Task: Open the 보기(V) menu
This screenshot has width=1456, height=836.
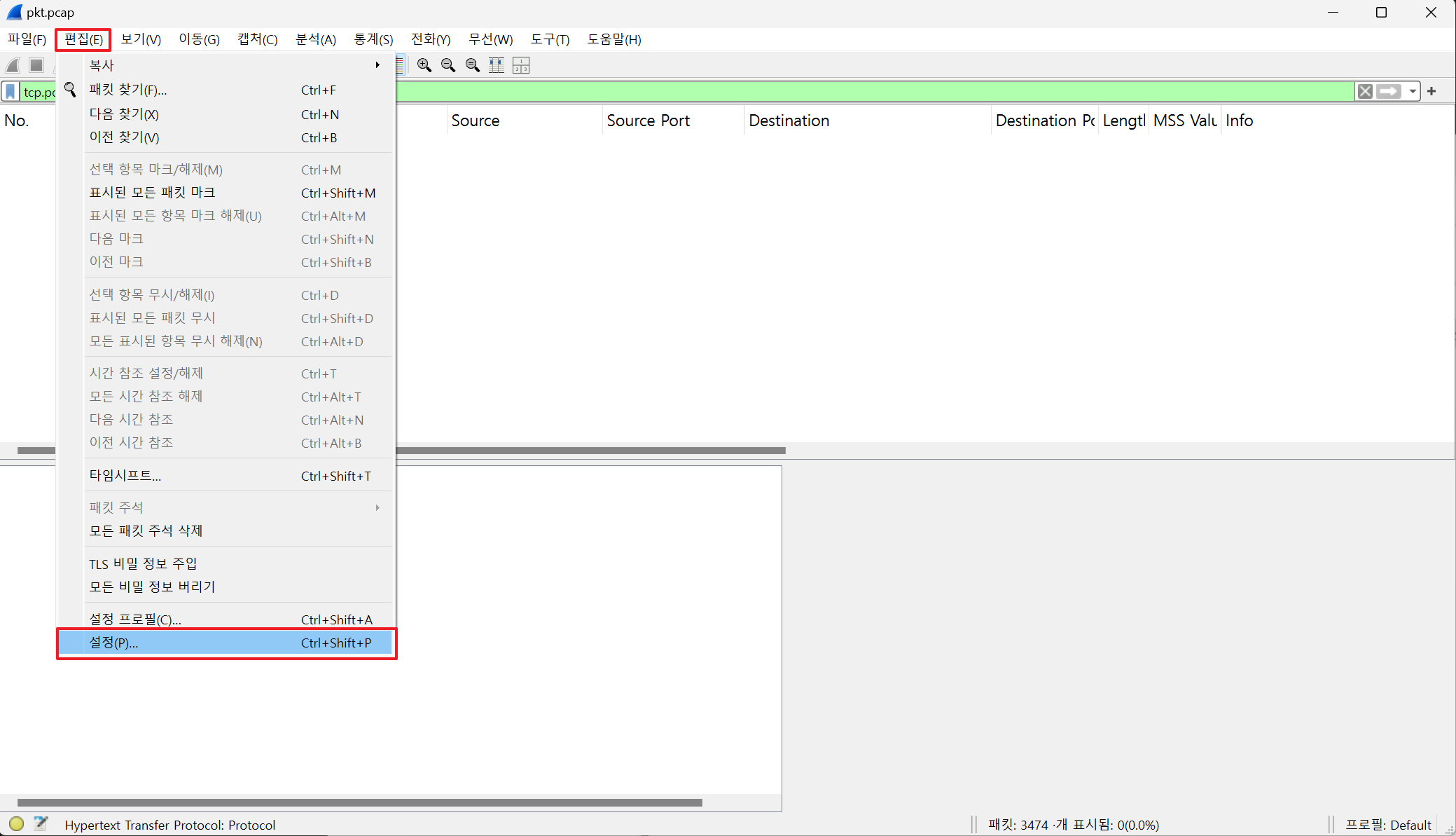Action: (141, 39)
